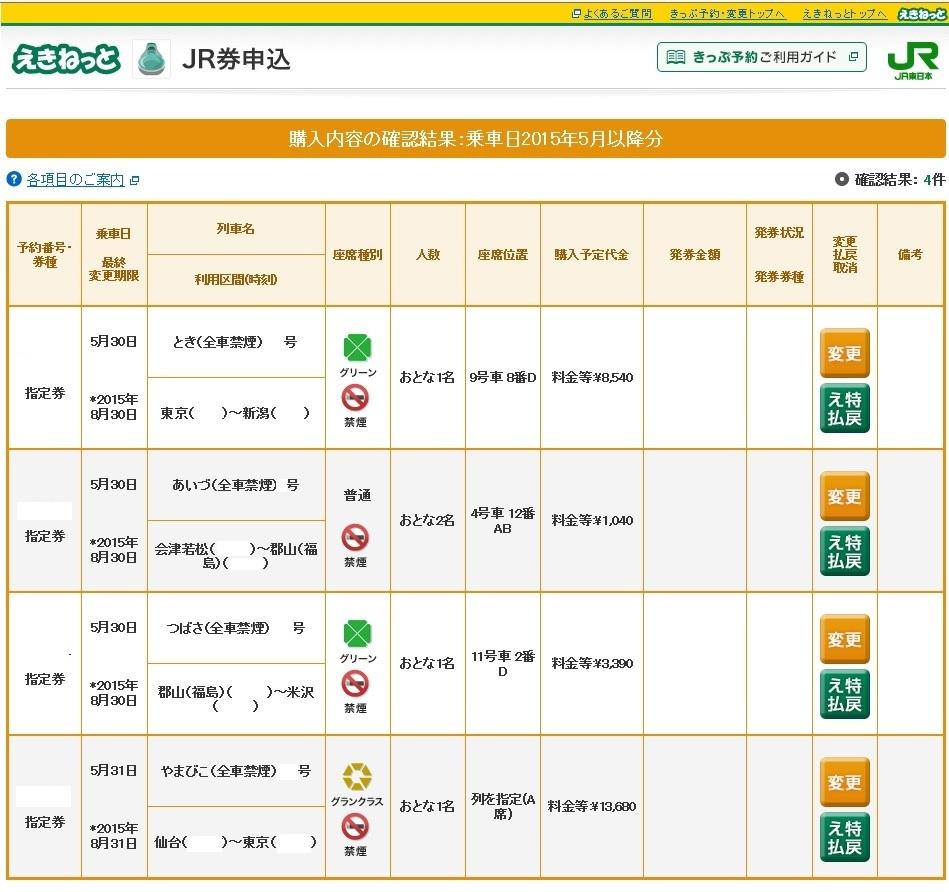
Task: Go to えきねっとトップへ
Action: (843, 13)
